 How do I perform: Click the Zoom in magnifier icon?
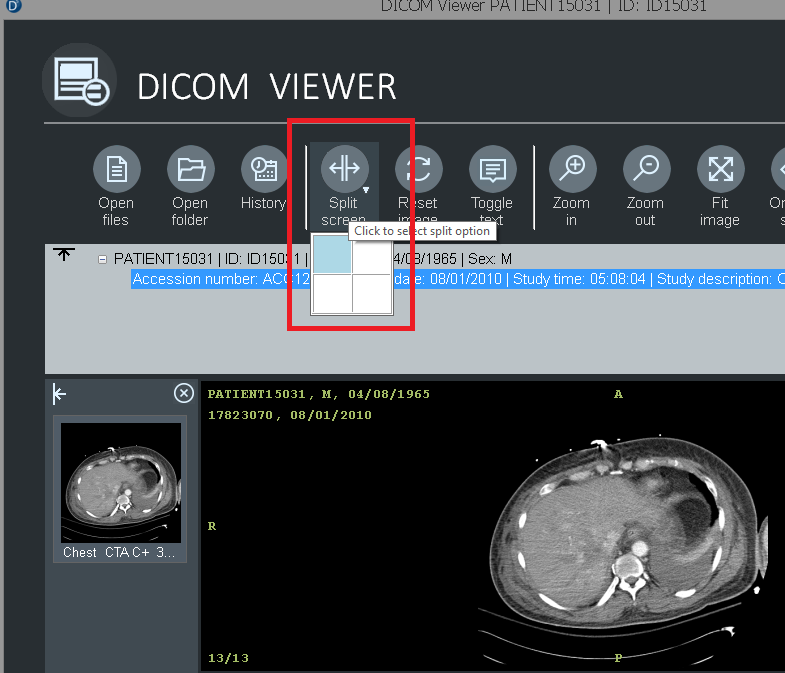571,170
